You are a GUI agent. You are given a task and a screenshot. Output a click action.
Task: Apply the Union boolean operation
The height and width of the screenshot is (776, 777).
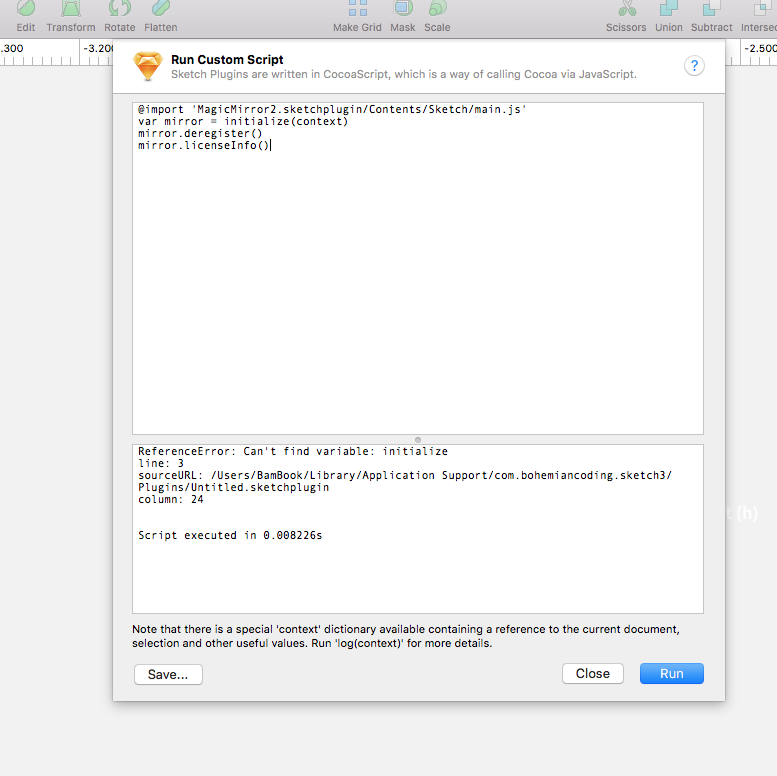[668, 16]
